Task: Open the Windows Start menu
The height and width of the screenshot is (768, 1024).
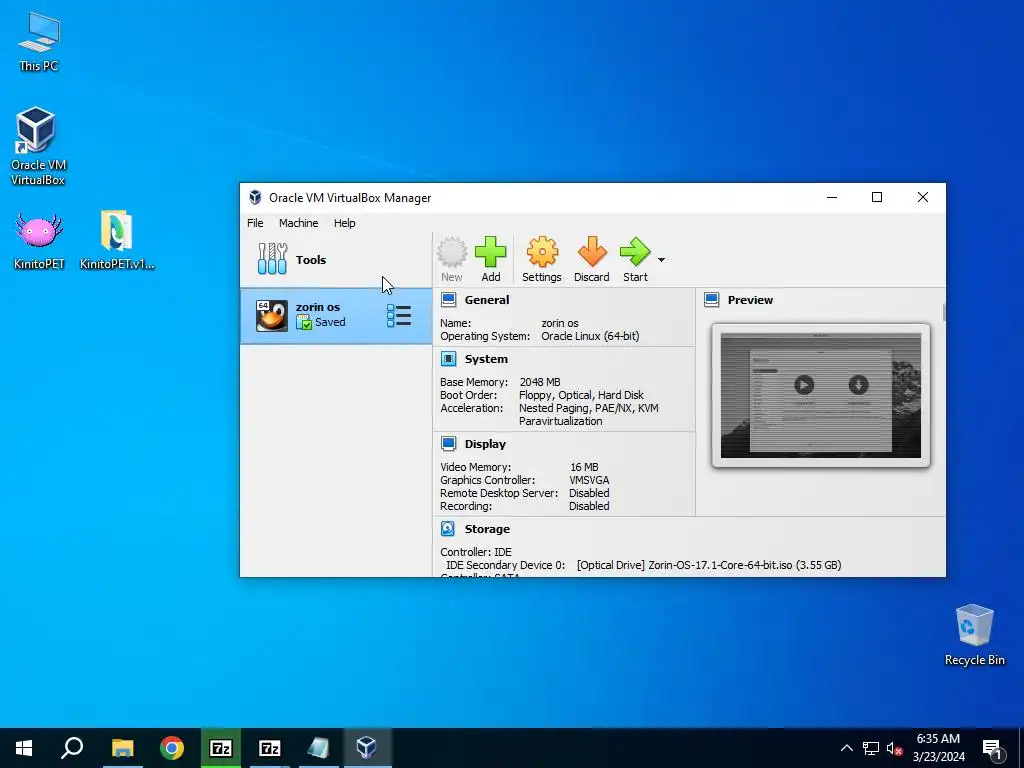Action: (24, 748)
